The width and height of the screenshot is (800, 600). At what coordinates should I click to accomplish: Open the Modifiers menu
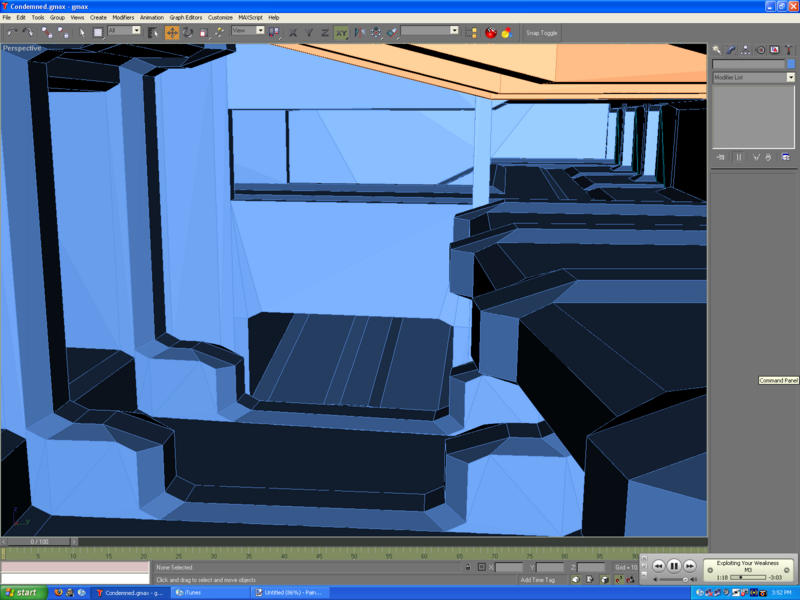click(x=123, y=17)
